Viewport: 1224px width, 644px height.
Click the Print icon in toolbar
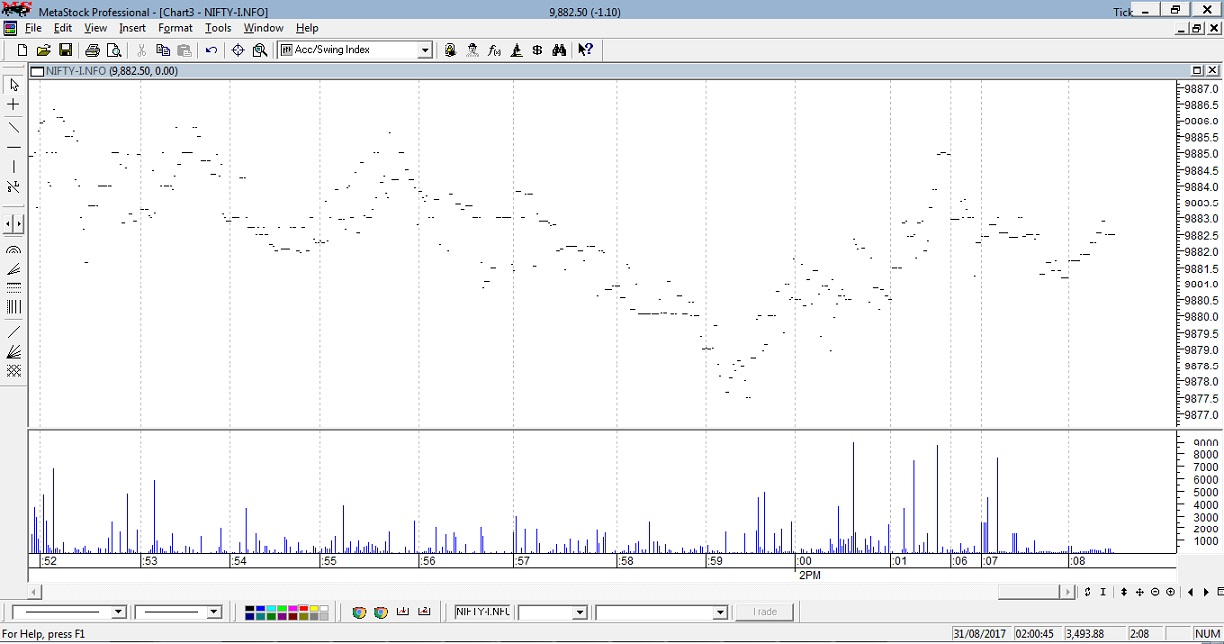92,50
